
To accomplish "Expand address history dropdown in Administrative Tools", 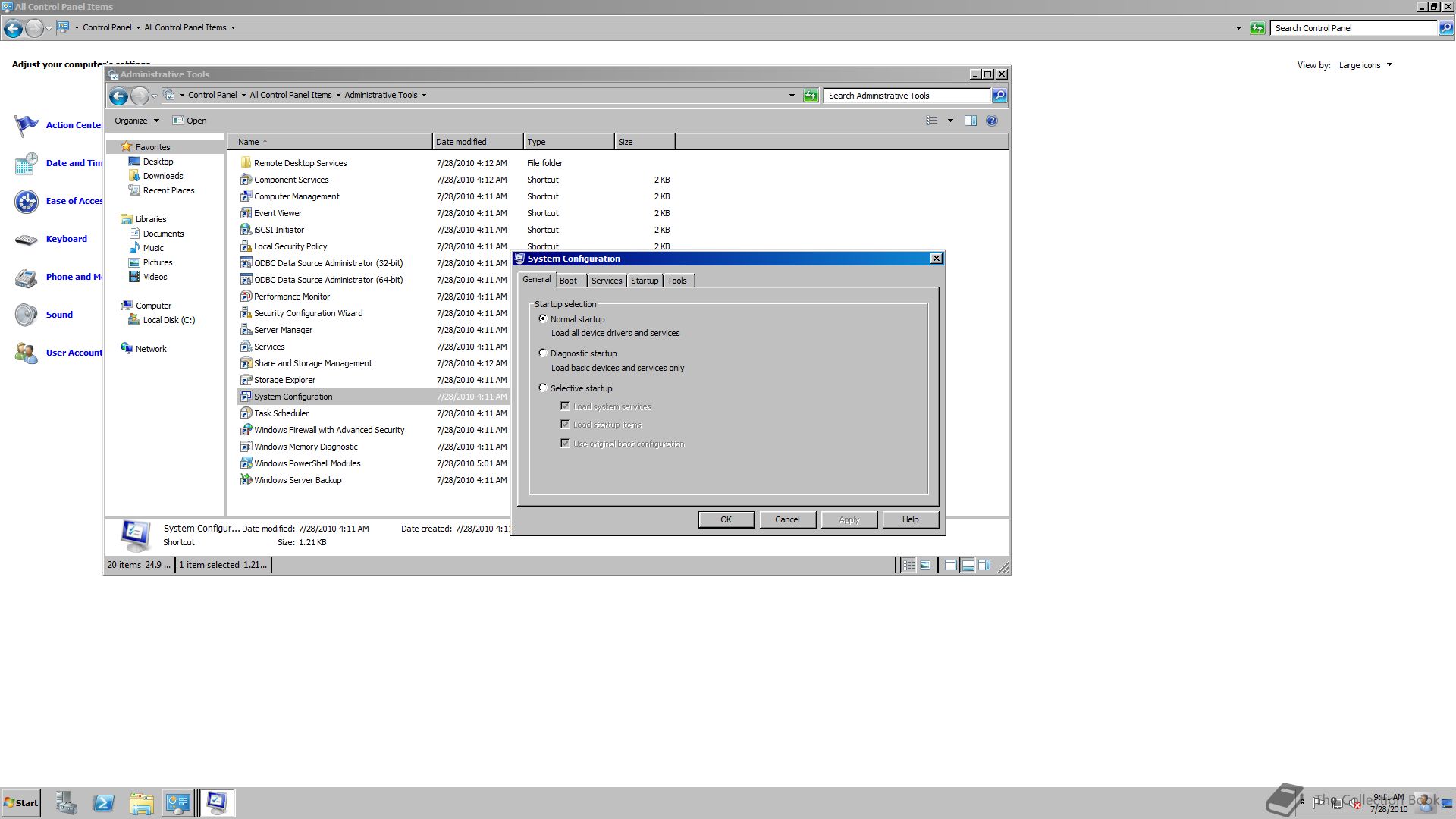I will [x=792, y=96].
